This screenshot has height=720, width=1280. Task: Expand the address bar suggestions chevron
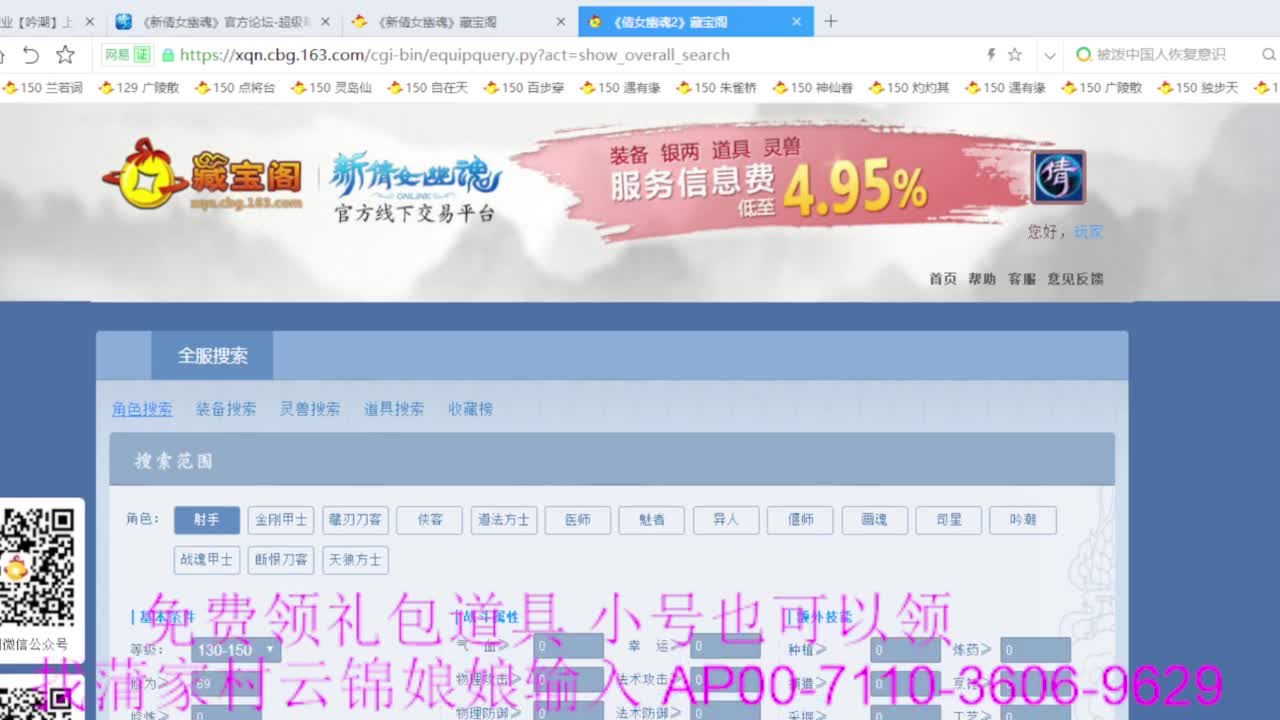[1048, 55]
